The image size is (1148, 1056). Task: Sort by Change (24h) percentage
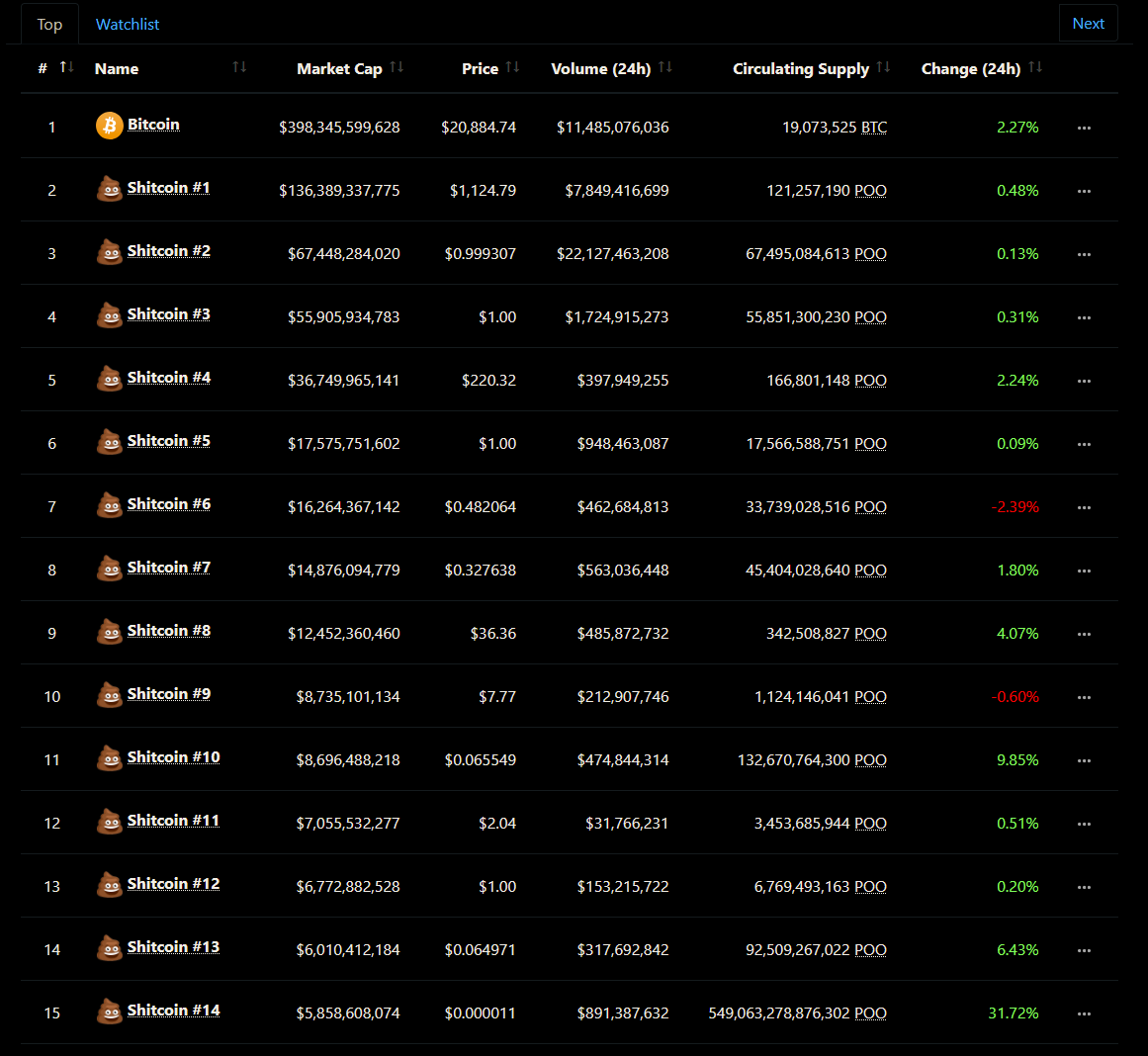[1035, 67]
